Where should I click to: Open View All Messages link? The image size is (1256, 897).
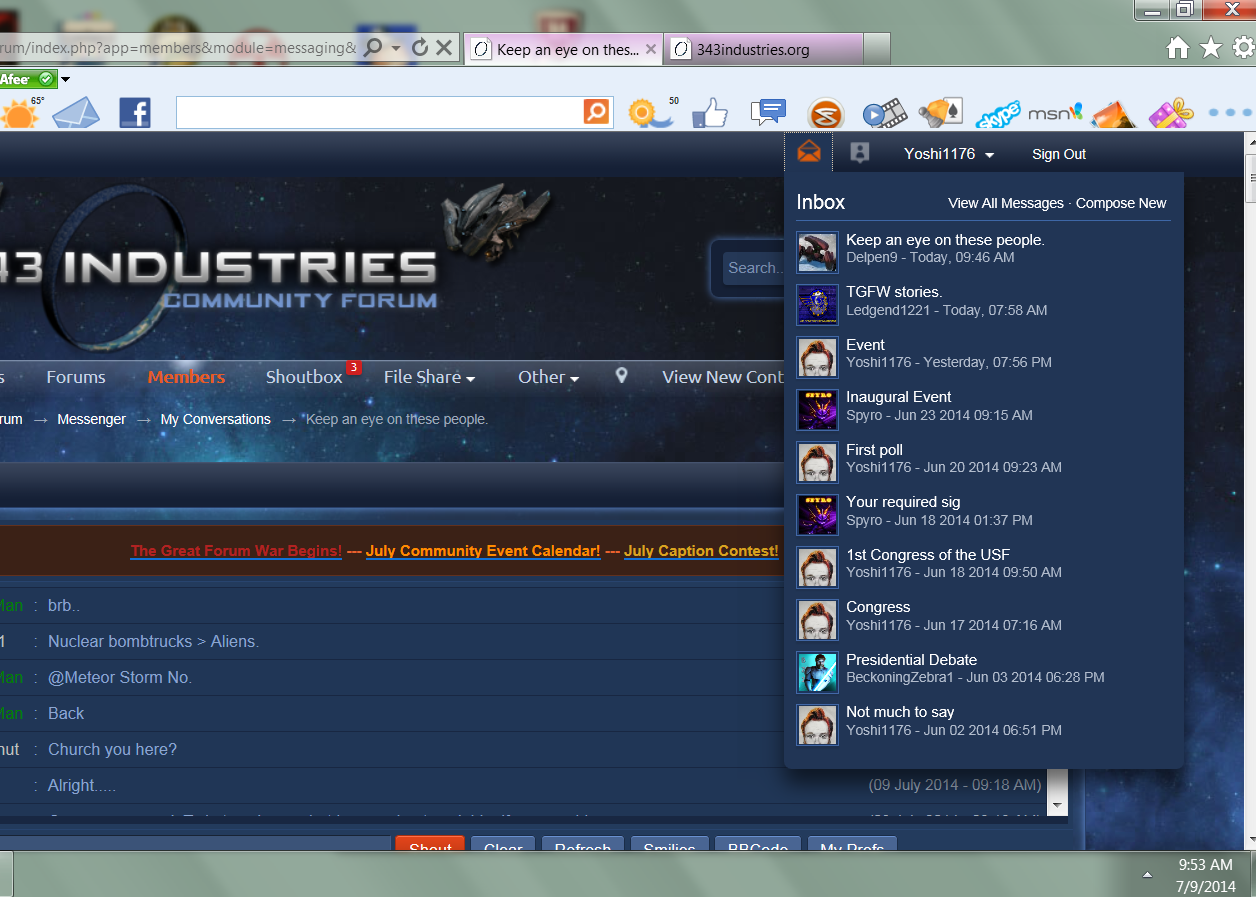(1005, 203)
